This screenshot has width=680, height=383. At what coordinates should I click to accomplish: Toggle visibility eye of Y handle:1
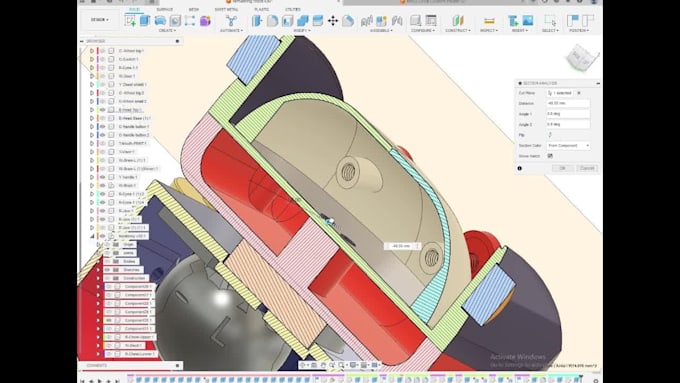tap(103, 177)
